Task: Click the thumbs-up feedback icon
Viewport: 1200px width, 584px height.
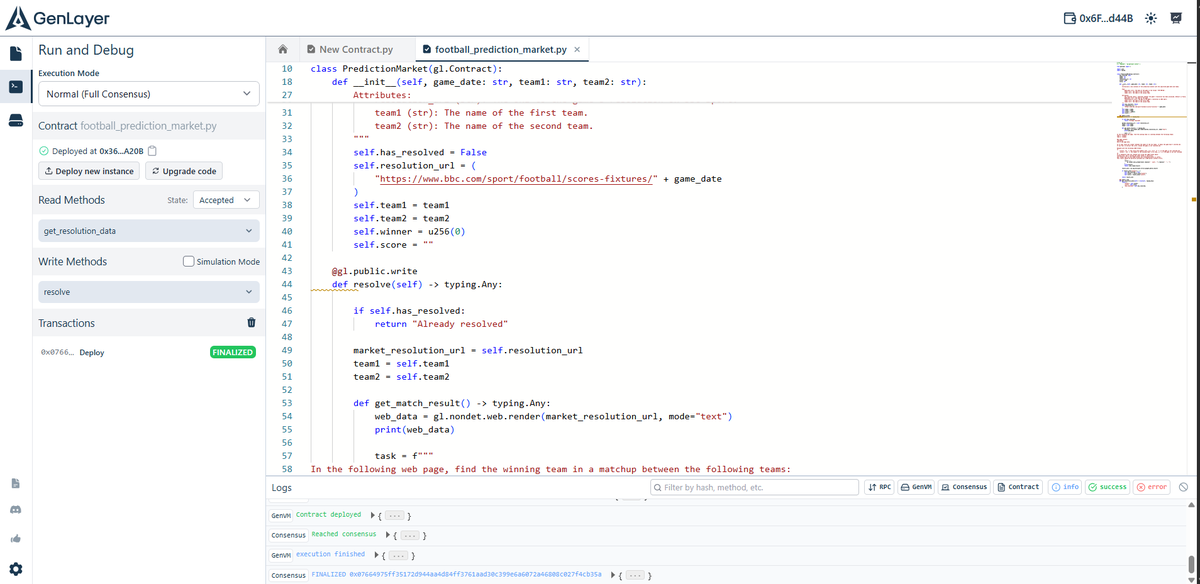Action: coord(15,540)
